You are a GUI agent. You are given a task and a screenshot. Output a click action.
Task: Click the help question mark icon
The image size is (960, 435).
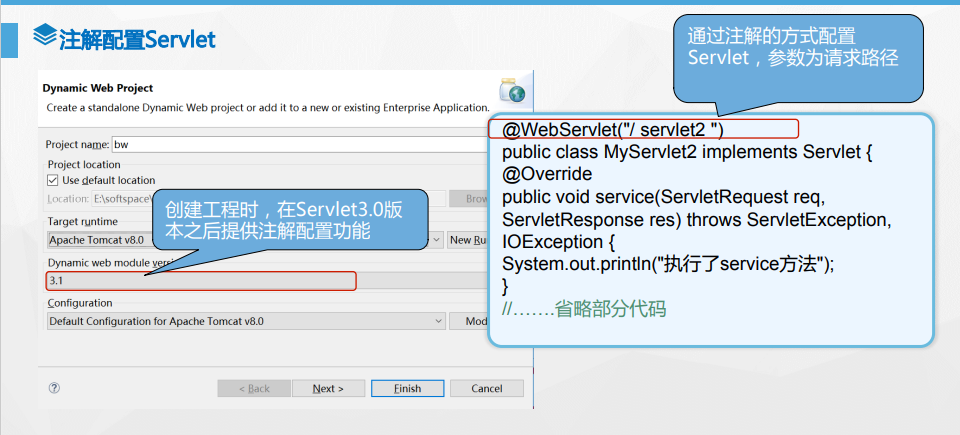point(54,388)
